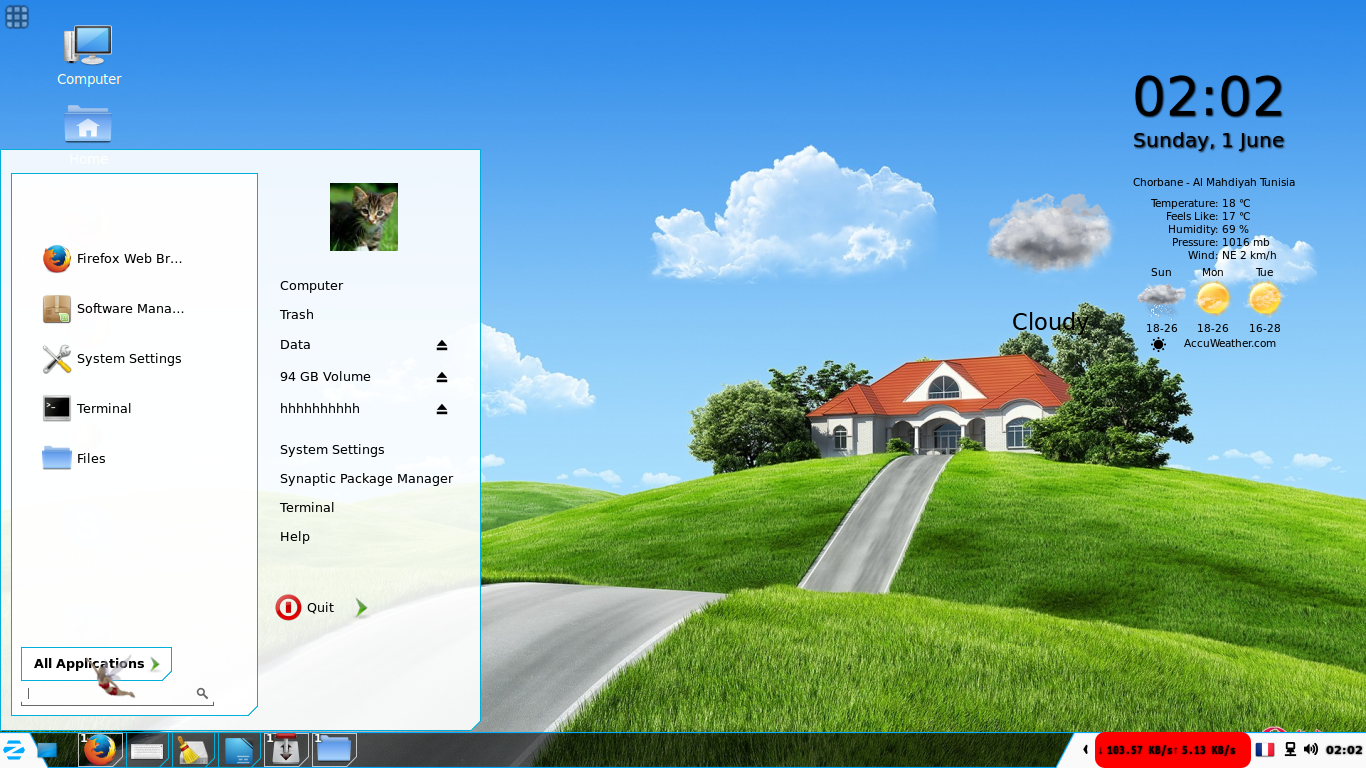Screen dimensions: 1366x768
Task: Expand the Quit options arrow
Action: (x=361, y=608)
